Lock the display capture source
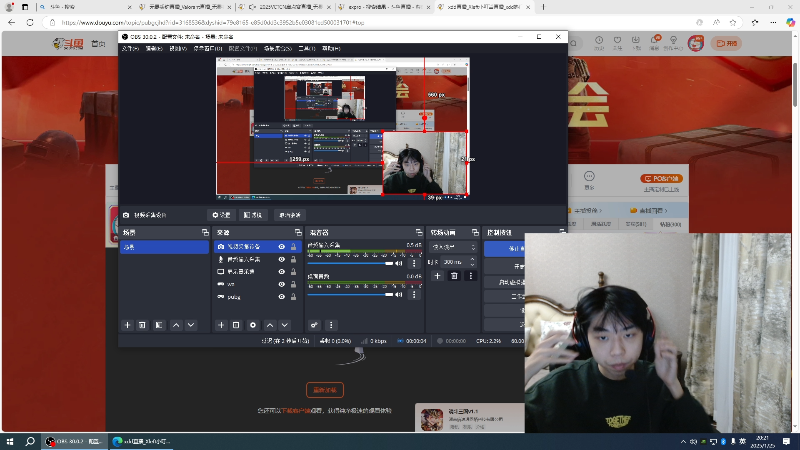The width and height of the screenshot is (800, 450). tap(293, 272)
